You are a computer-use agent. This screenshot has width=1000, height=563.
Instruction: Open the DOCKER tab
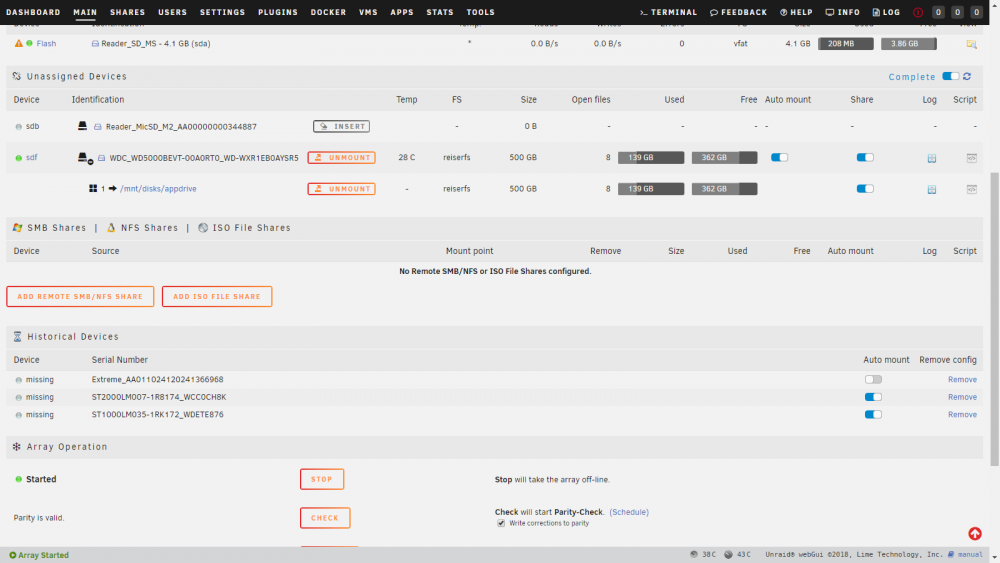[328, 12]
